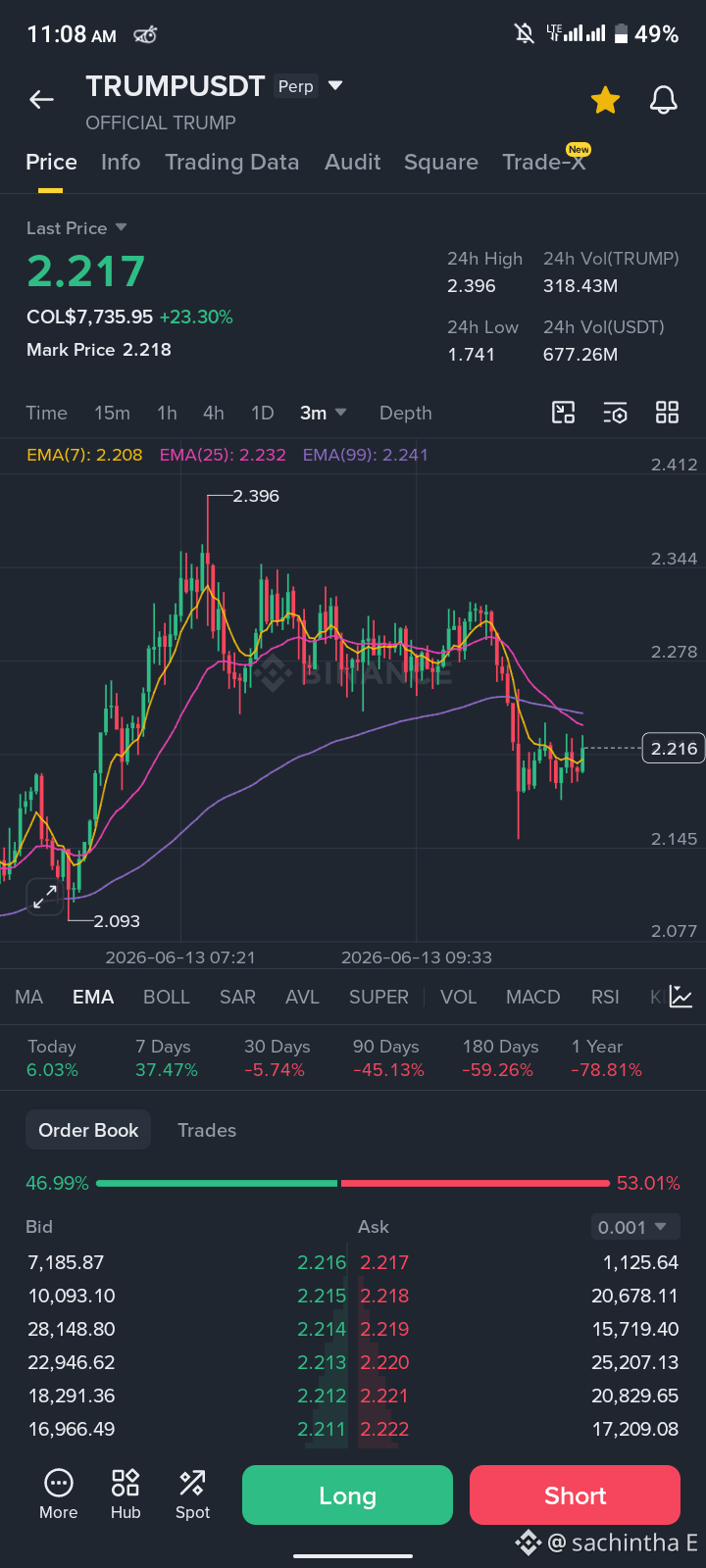The width and height of the screenshot is (706, 1568).
Task: Switch to the Price tab
Action: (51, 162)
